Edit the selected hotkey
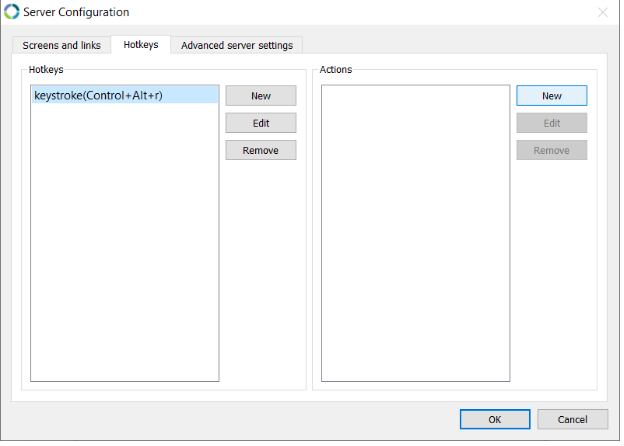This screenshot has height=446, width=624. click(261, 123)
